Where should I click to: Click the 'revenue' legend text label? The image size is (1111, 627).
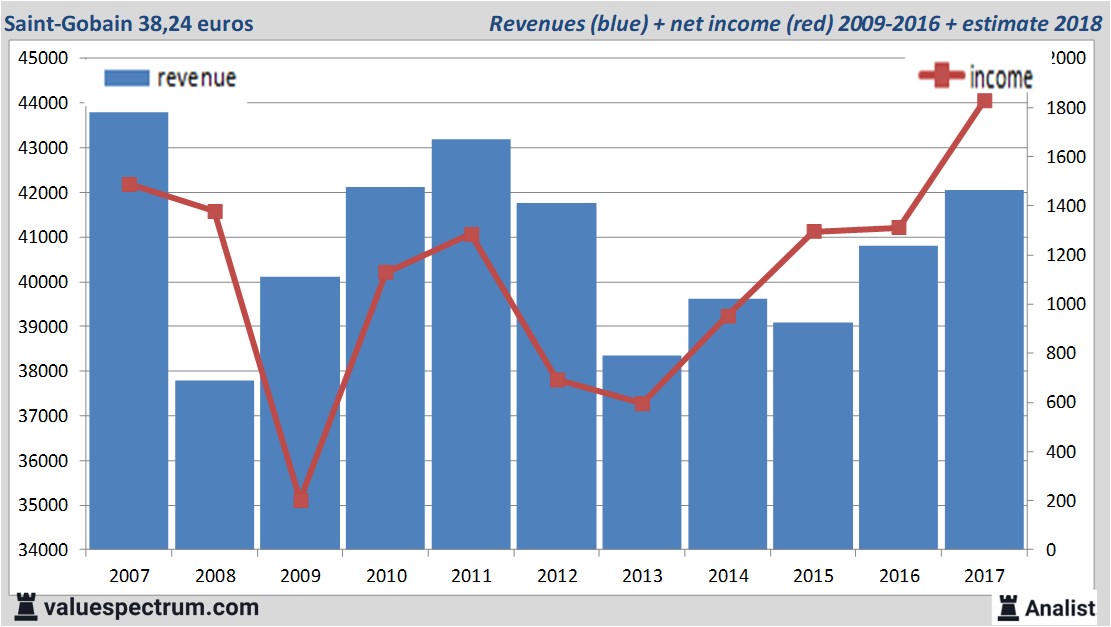click(196, 78)
